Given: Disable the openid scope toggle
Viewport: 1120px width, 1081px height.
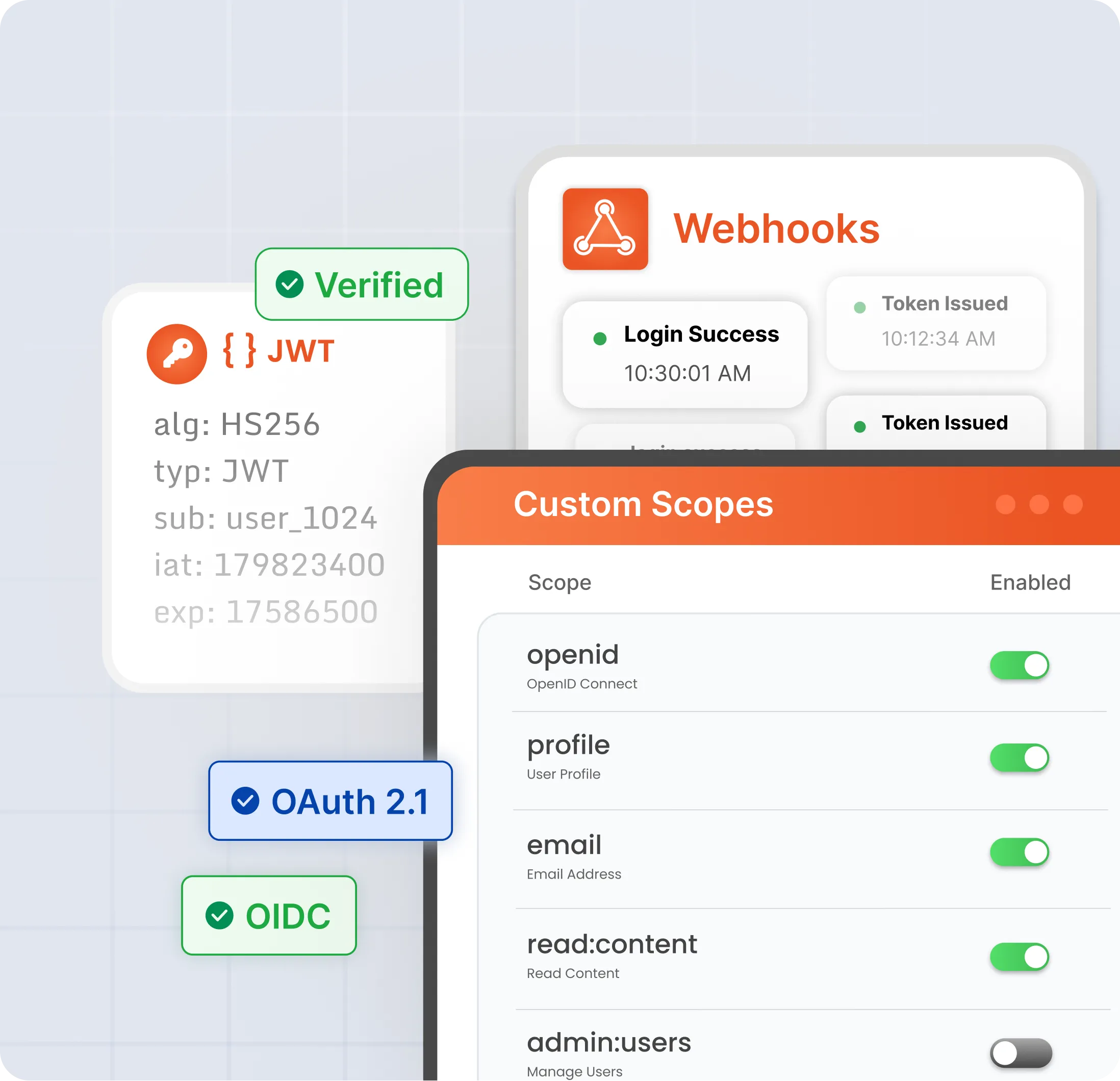Looking at the screenshot, I should [x=1020, y=665].
